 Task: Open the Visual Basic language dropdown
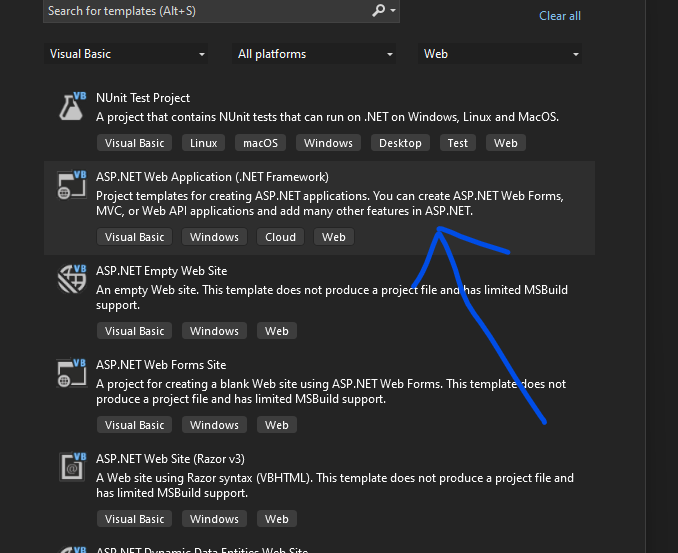126,54
